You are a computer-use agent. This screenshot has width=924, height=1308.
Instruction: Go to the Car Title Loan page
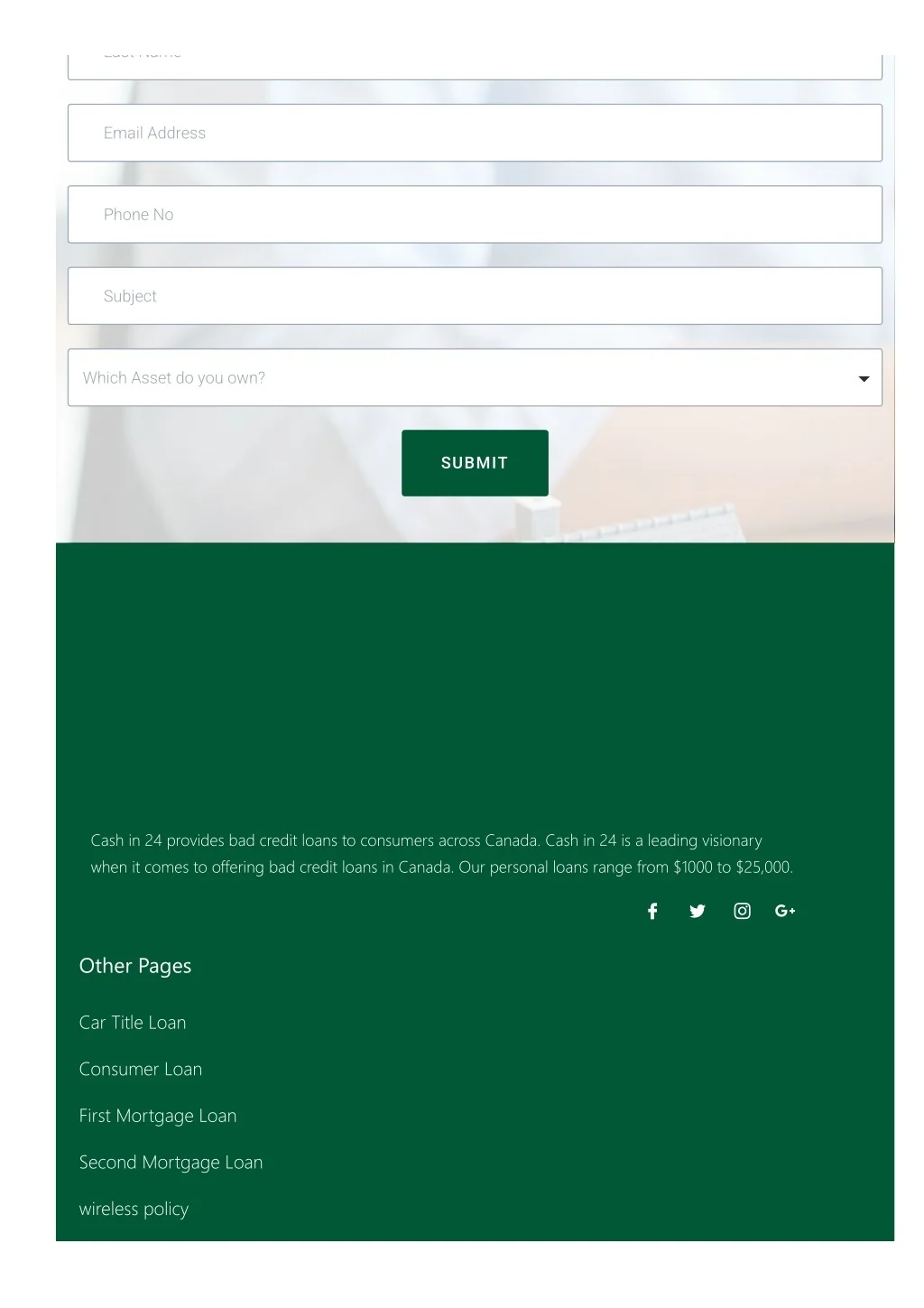pos(133,1023)
